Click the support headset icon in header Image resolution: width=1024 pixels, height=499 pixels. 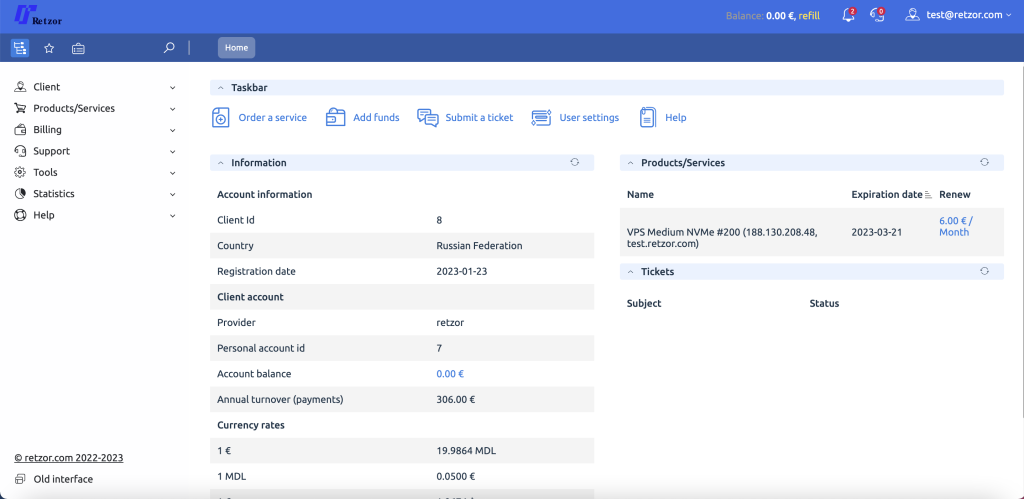tap(877, 15)
